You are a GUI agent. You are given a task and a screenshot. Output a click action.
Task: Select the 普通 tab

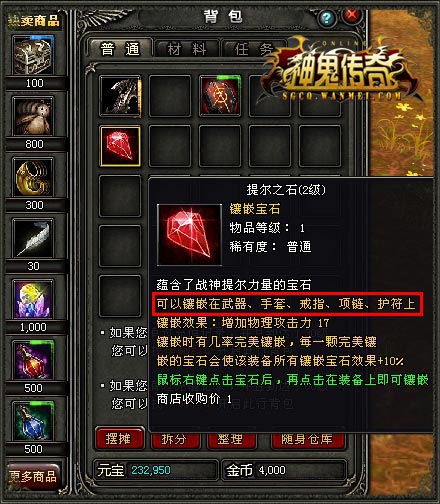pos(120,49)
